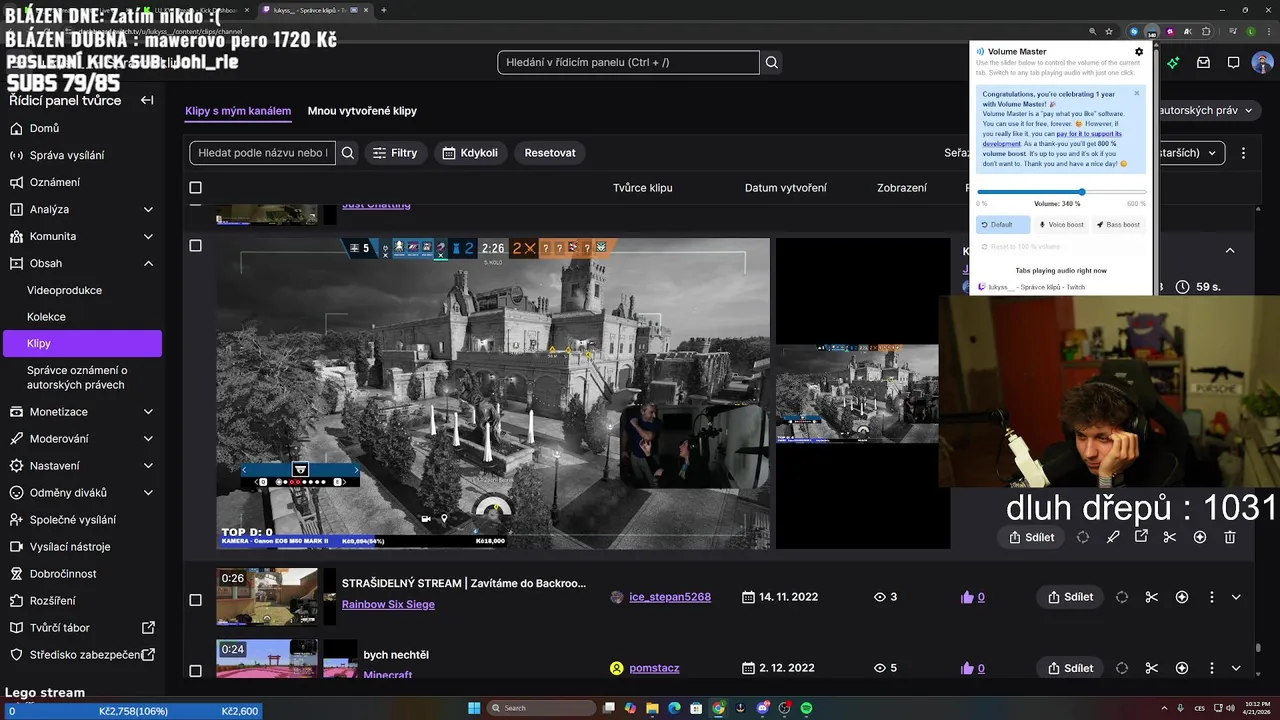
Task: Open the expanded clip in a new window
Action: point(1141,537)
